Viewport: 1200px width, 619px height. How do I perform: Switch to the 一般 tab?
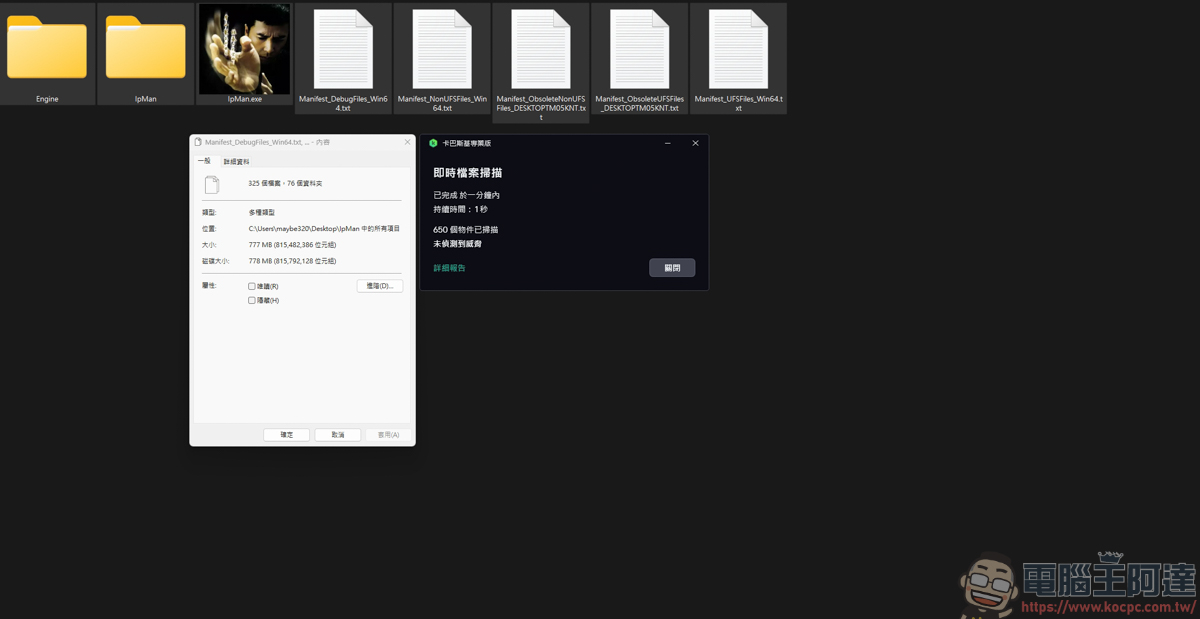pos(204,160)
